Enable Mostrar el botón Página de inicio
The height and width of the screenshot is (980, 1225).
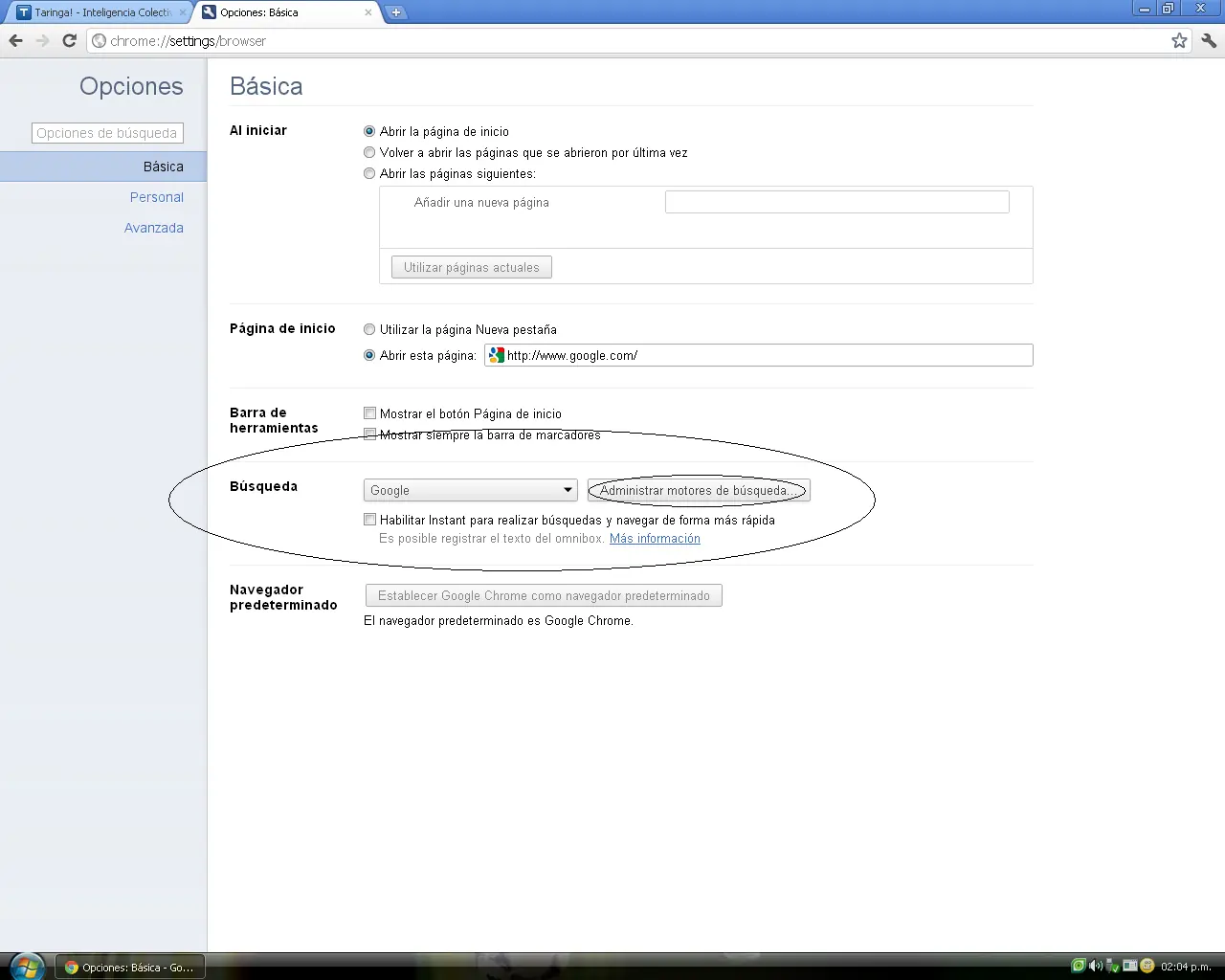tap(369, 413)
